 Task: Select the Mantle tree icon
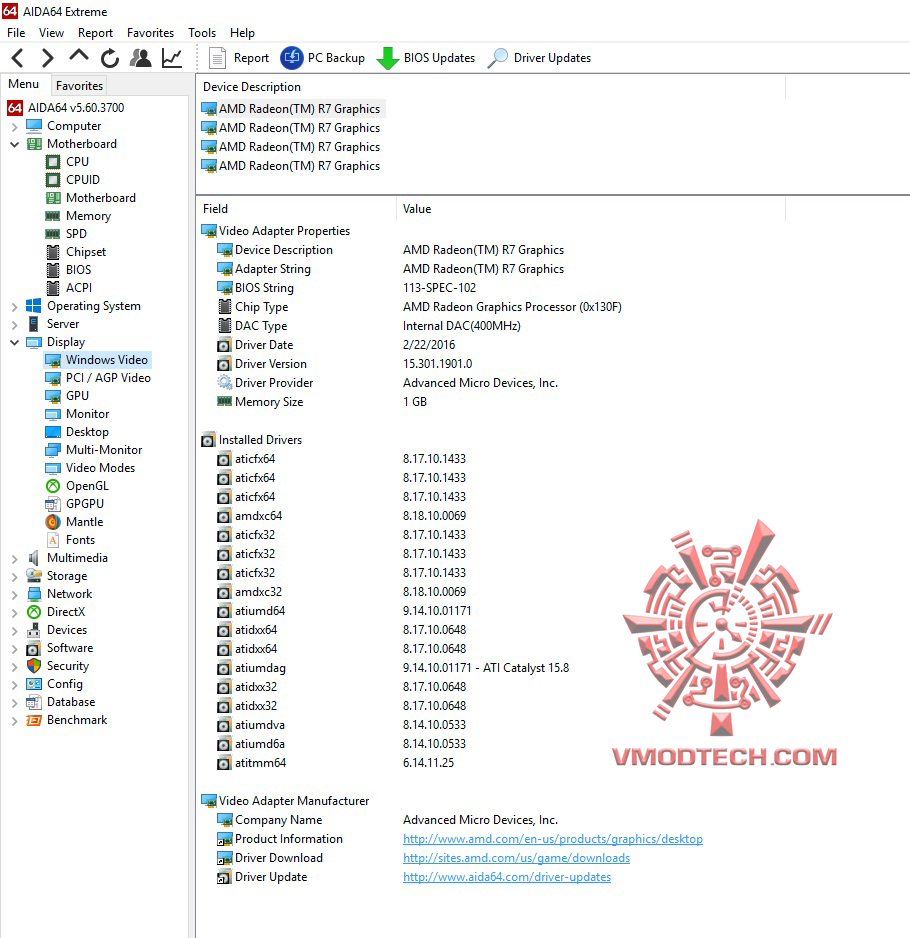coord(53,522)
